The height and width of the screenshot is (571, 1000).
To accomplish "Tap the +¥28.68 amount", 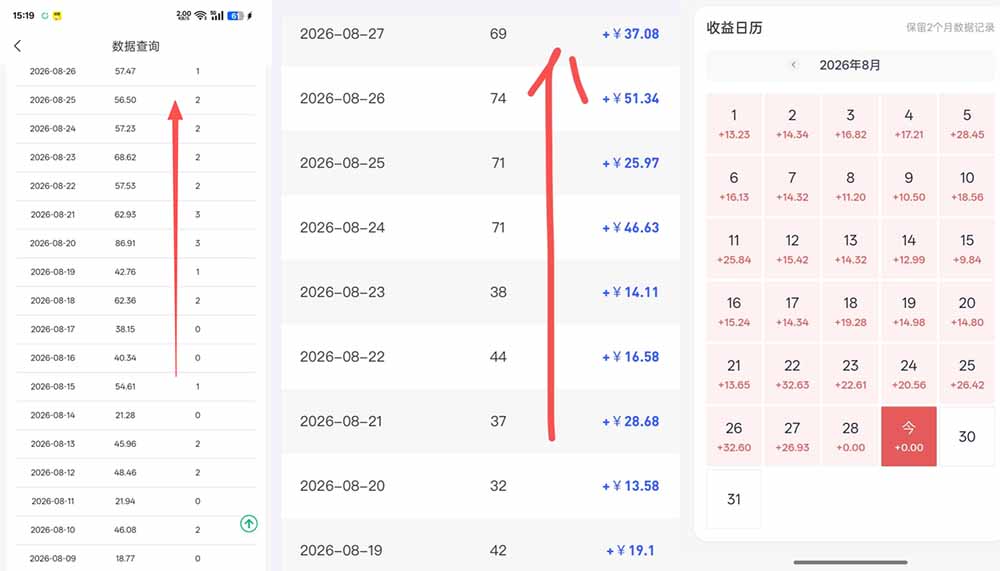I will 630,421.
